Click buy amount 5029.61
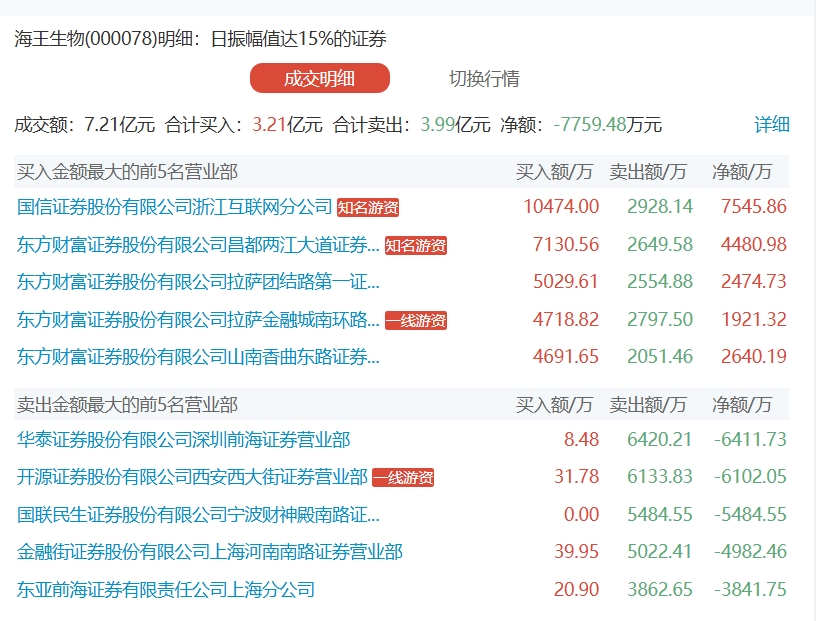This screenshot has width=816, height=621. point(566,282)
